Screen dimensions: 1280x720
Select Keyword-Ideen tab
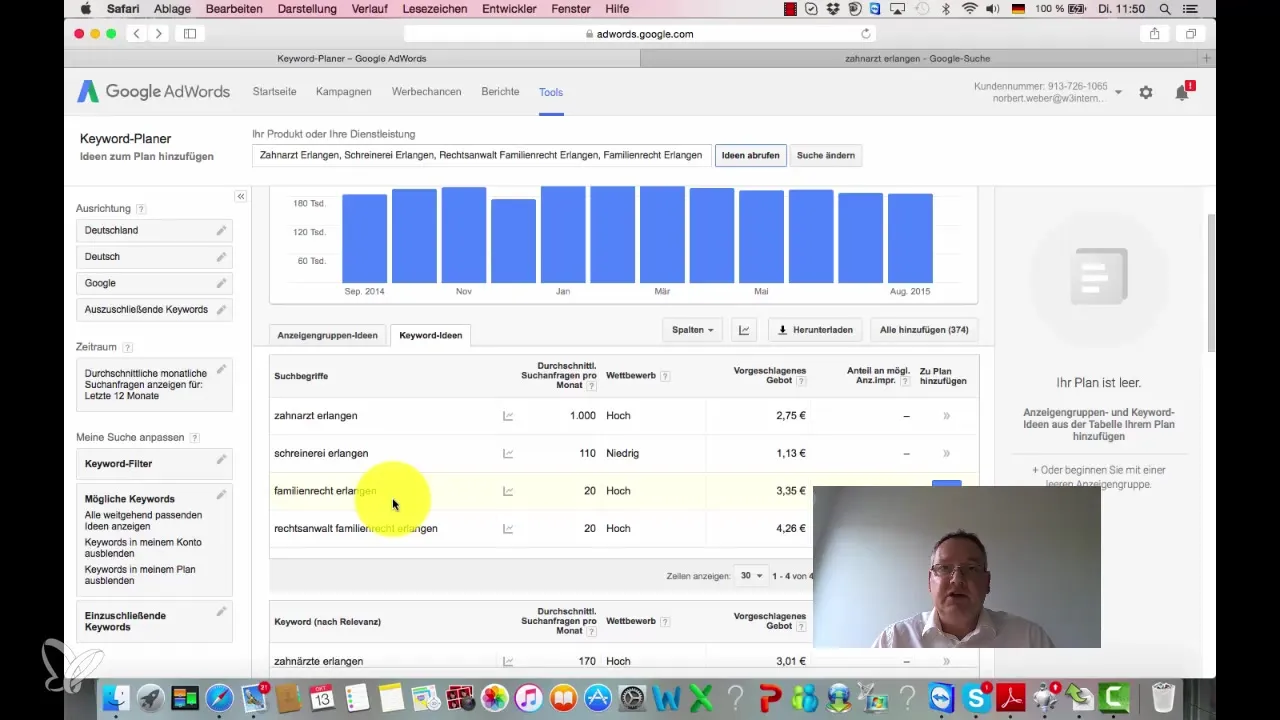coord(430,335)
